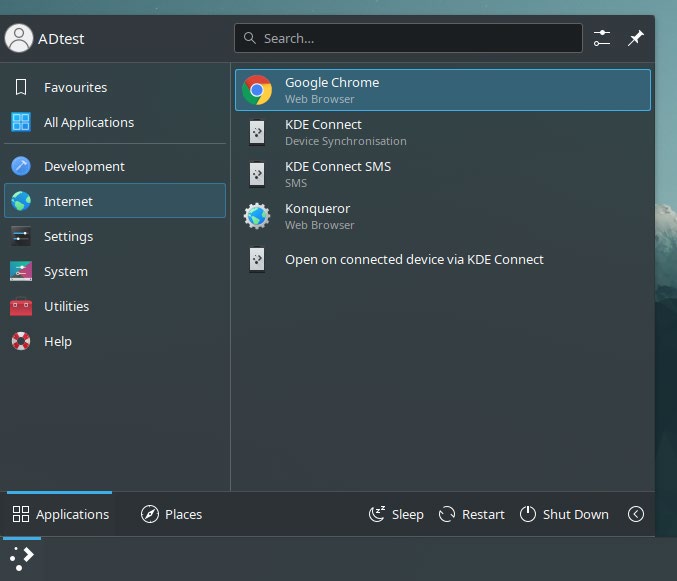
Task: Click the Sleep moon icon
Action: [377, 514]
